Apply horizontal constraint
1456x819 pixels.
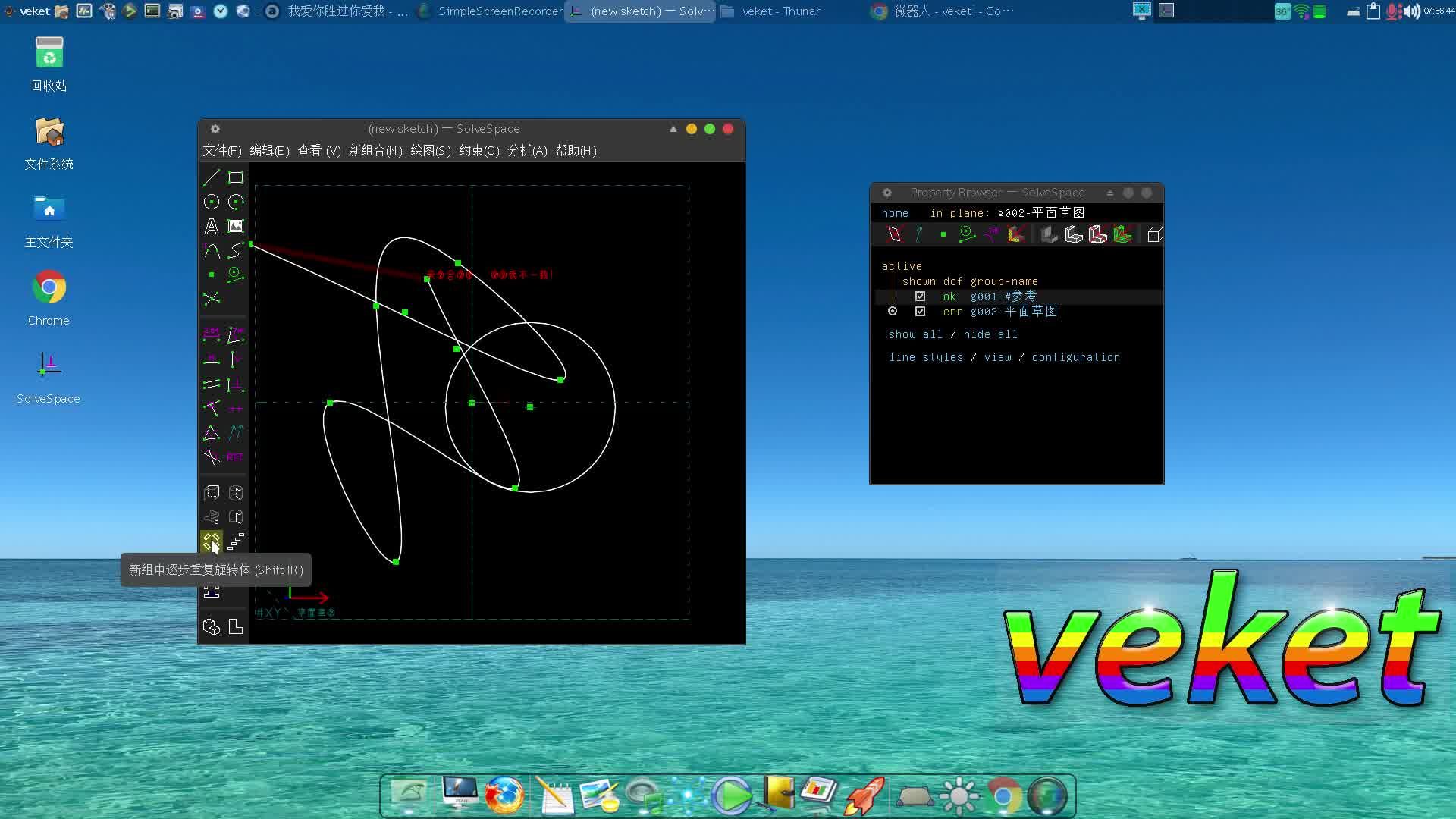[x=212, y=359]
